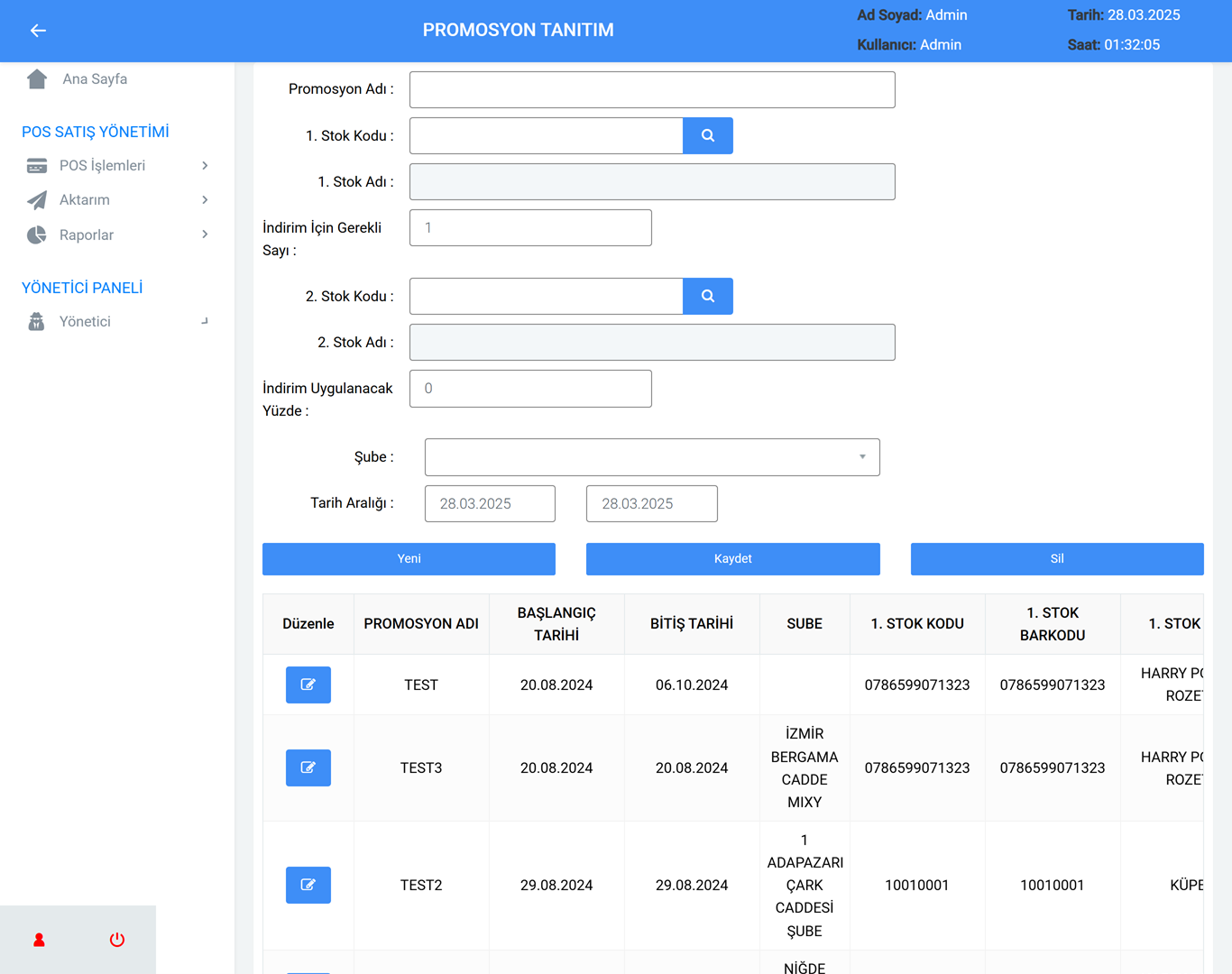
Task: Focus the 1. Stok Kodu input
Action: click(x=547, y=135)
